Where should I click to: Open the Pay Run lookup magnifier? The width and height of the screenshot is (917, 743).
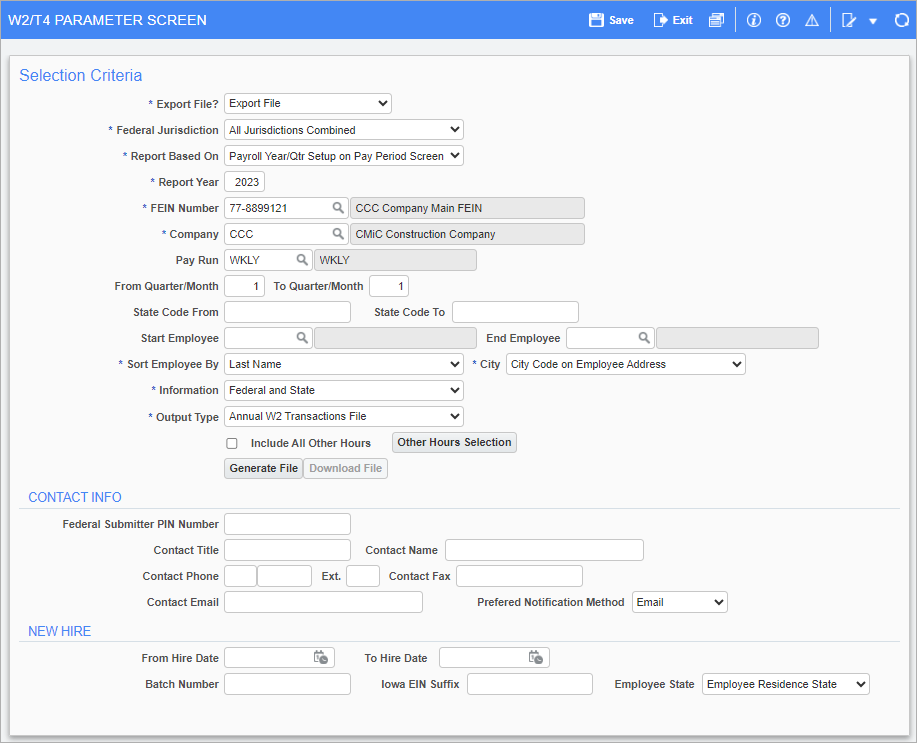pyautogui.click(x=302, y=260)
